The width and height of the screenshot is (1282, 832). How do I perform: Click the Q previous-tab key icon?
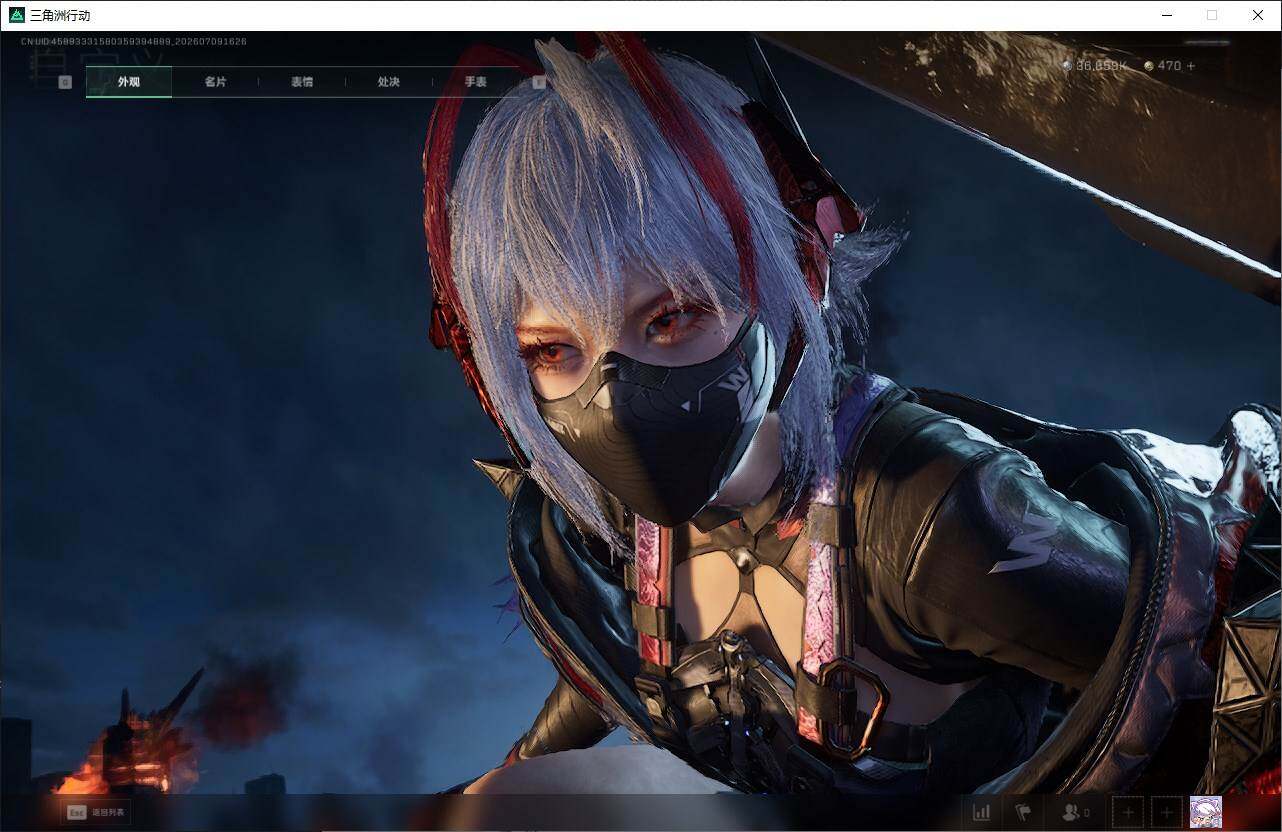coord(65,82)
